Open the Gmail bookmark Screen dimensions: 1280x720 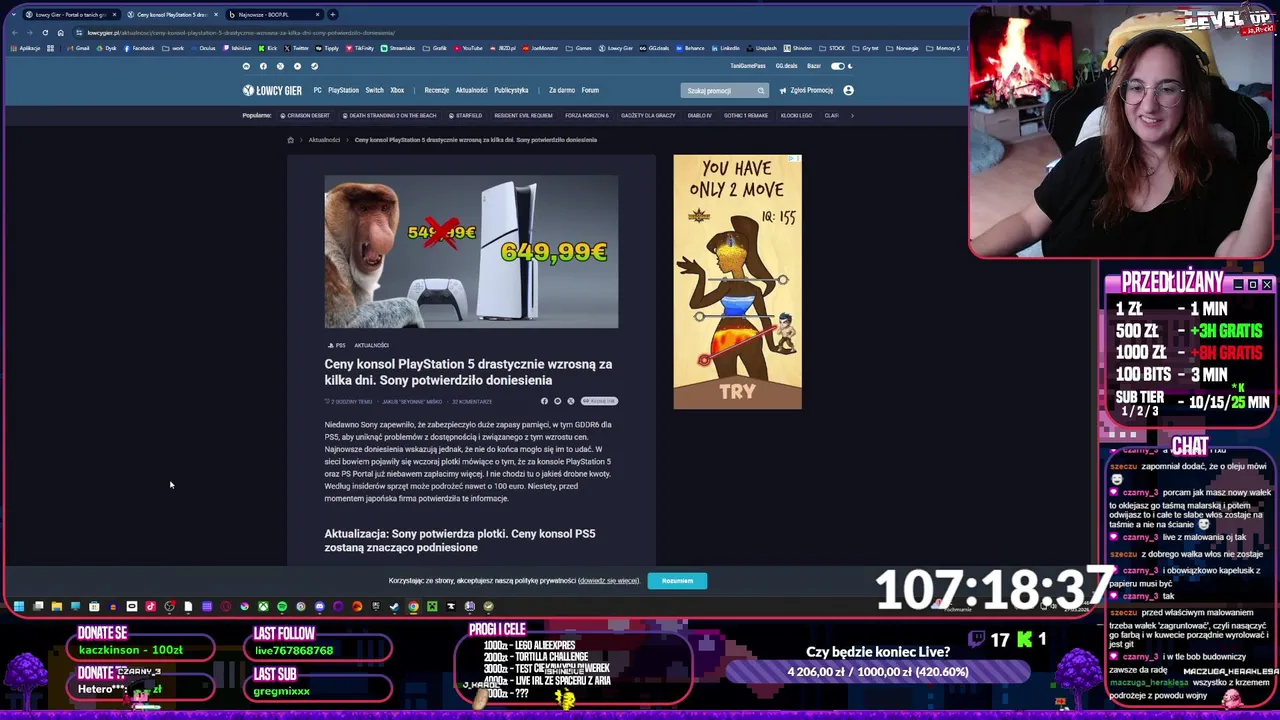[78, 48]
